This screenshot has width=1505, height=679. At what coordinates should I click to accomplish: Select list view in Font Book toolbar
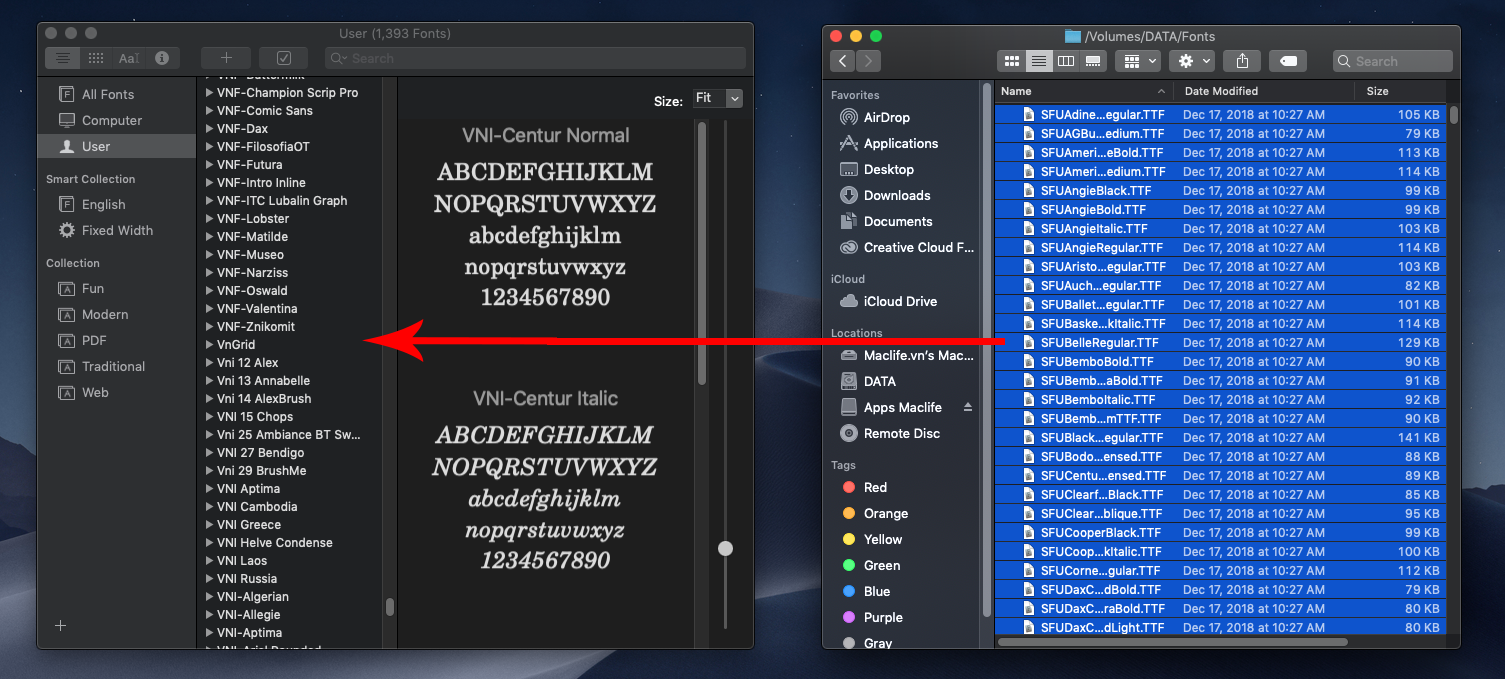(x=62, y=58)
